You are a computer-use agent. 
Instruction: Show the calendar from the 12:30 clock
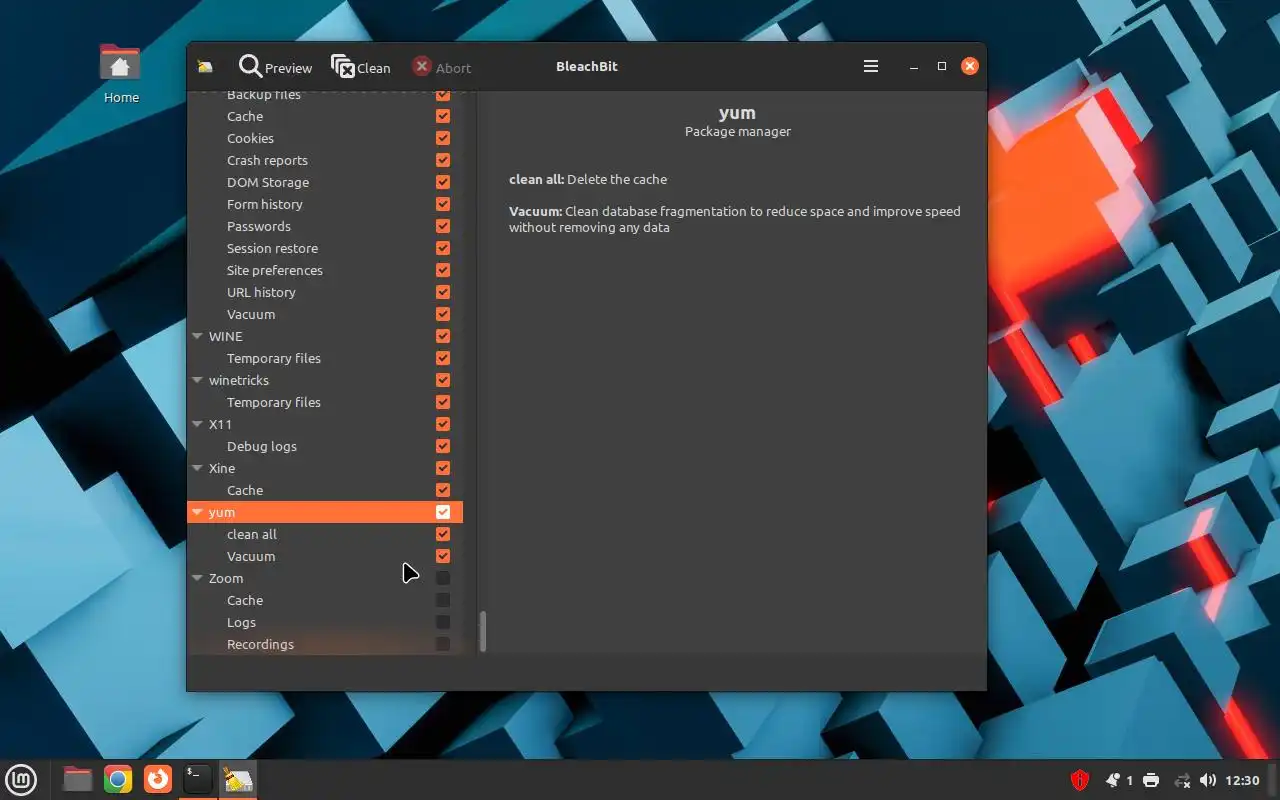[x=1242, y=780]
